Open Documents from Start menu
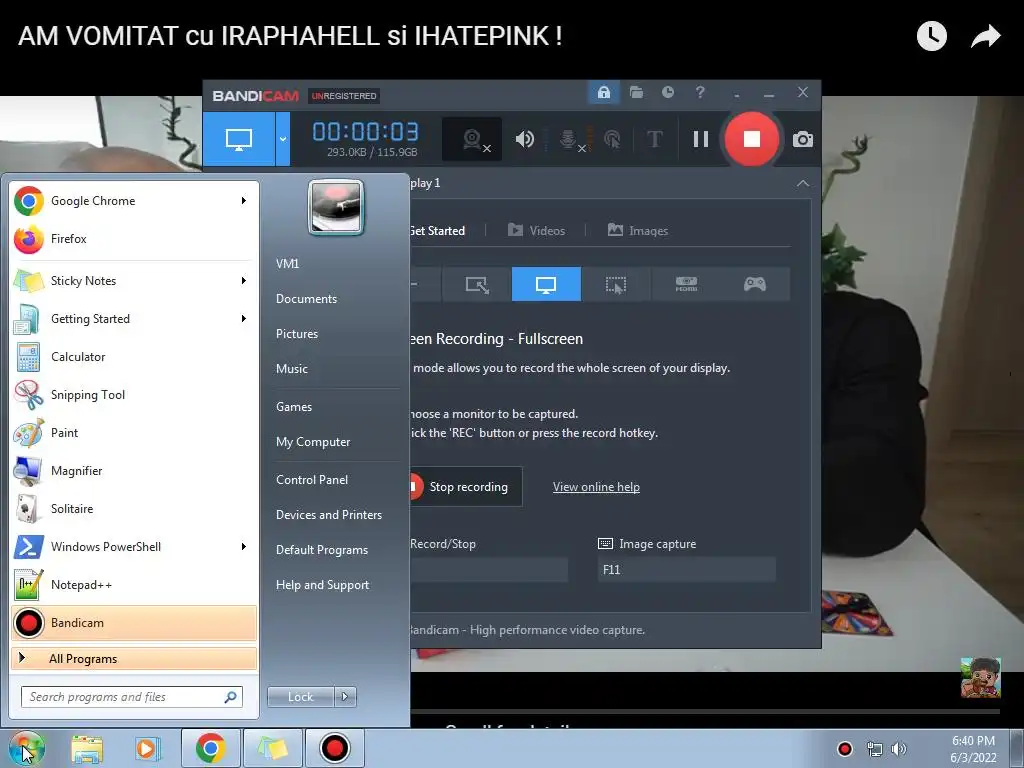Screen dimensions: 1024x768 [x=306, y=299]
